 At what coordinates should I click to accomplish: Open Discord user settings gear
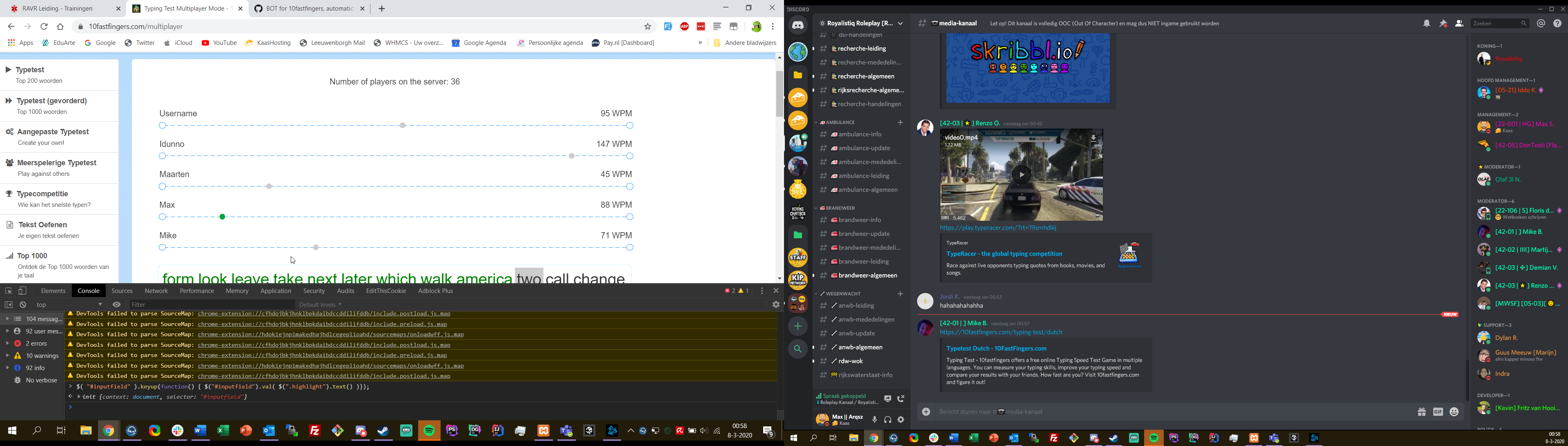click(x=902, y=420)
